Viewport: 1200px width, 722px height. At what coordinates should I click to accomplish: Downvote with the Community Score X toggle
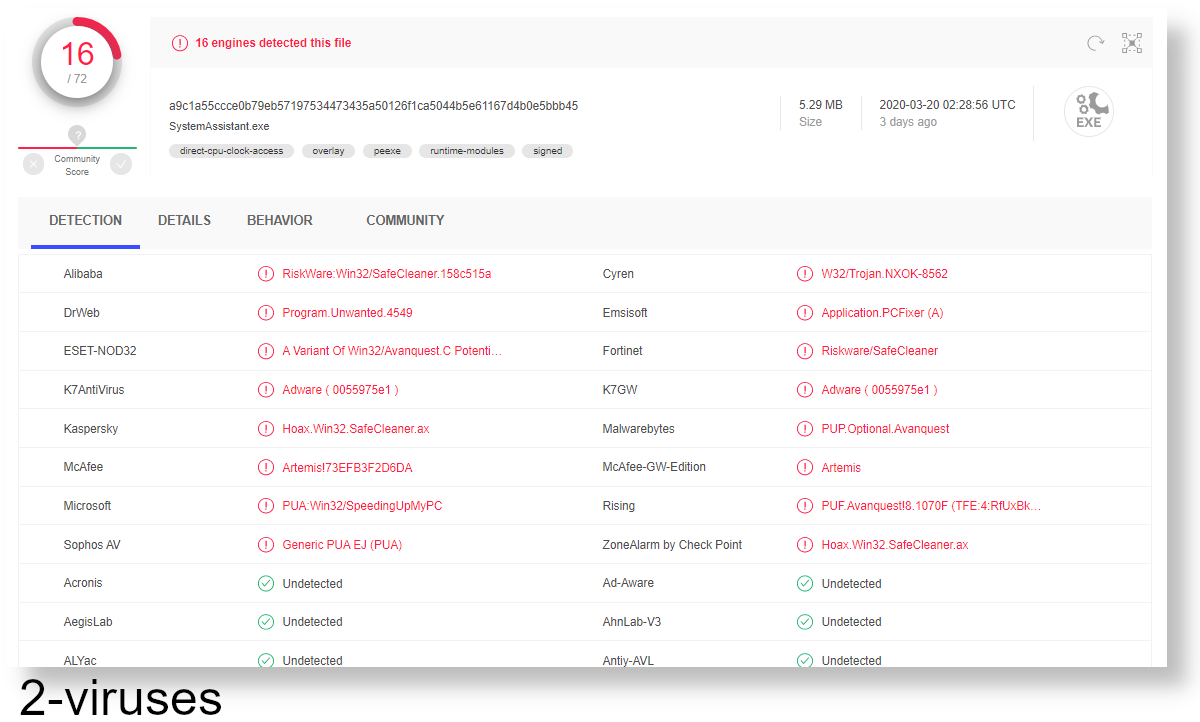[32, 163]
